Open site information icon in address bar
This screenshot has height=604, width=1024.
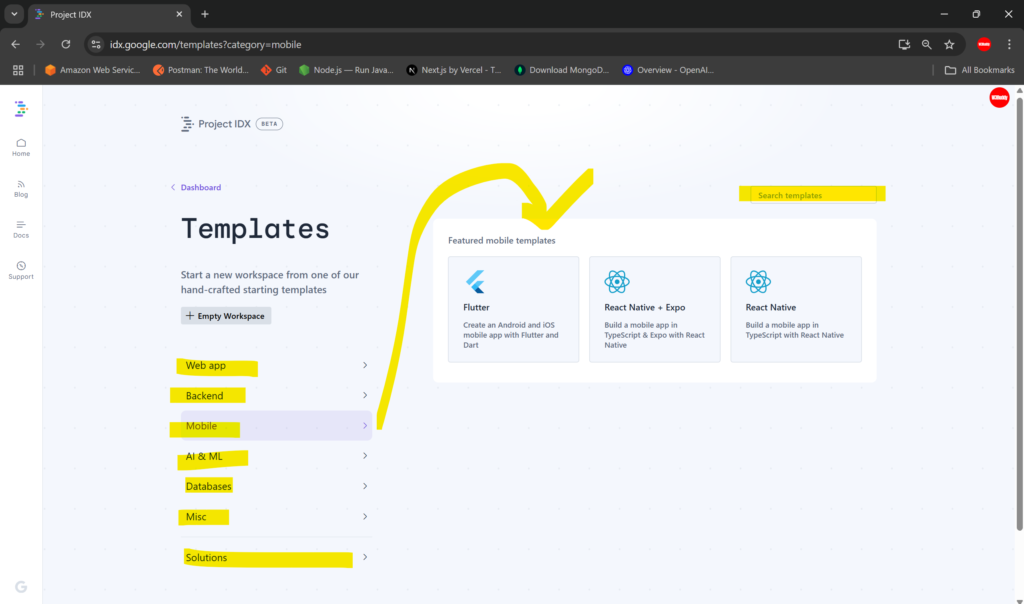click(x=96, y=44)
